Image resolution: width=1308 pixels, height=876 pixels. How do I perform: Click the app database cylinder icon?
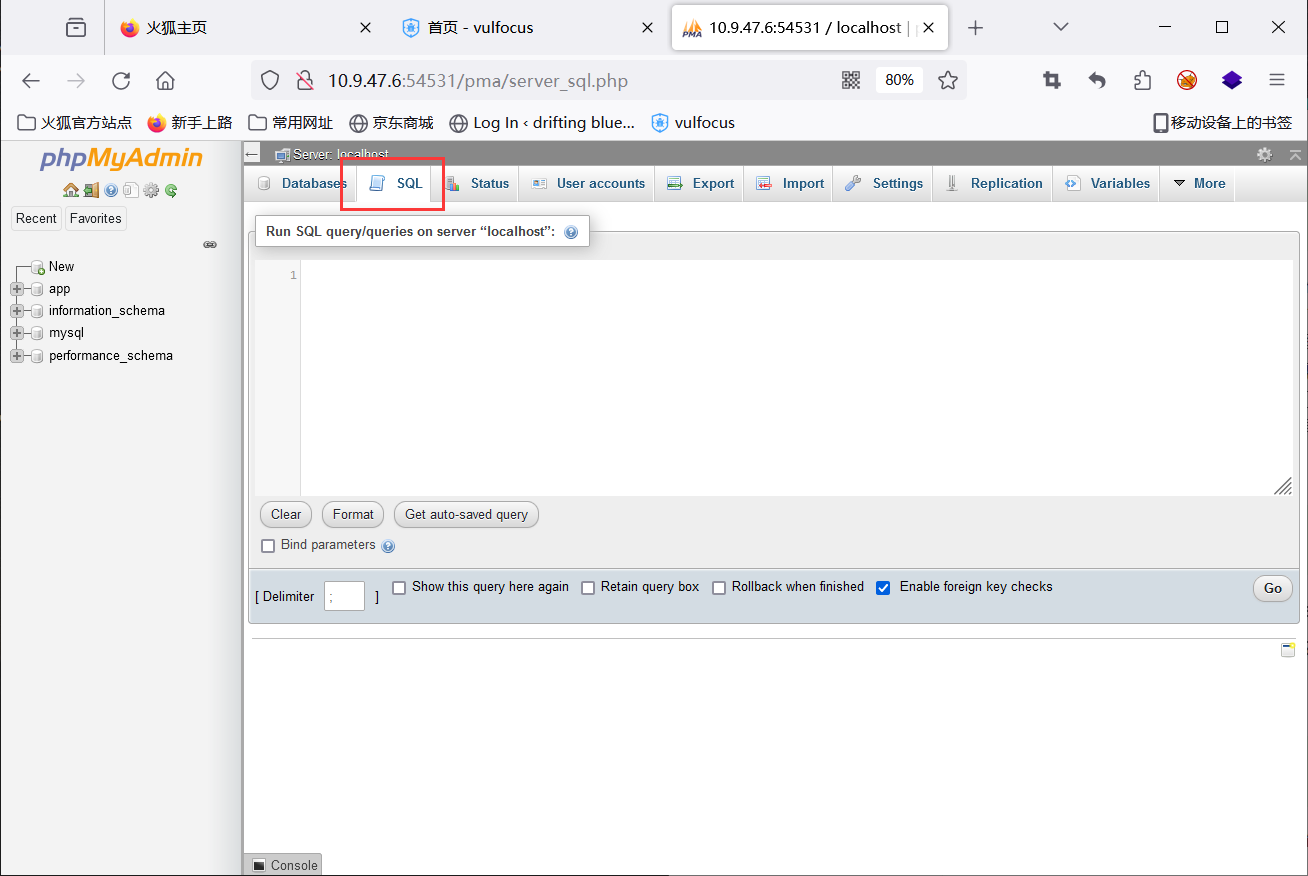coord(38,289)
